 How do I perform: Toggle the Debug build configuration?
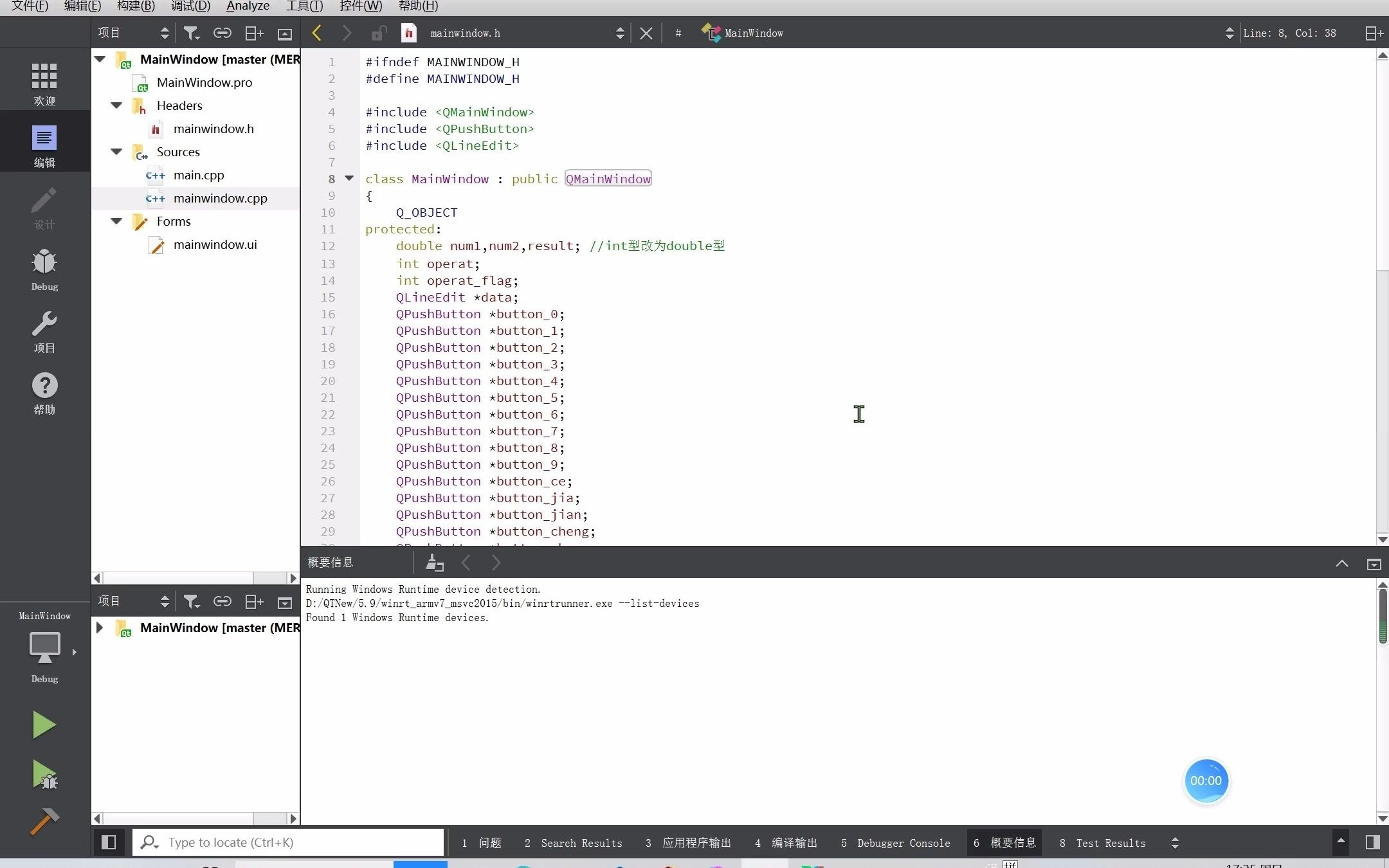[x=44, y=652]
